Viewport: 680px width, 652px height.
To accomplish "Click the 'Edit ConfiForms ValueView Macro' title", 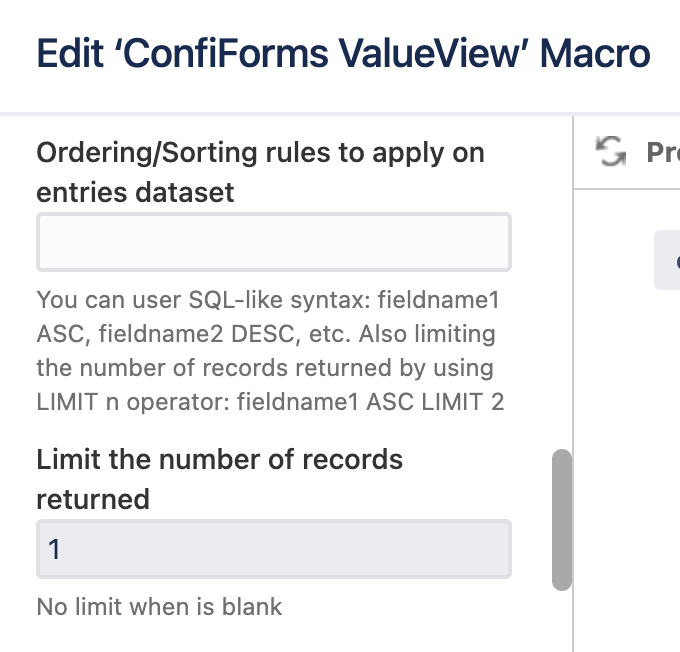I will [343, 52].
